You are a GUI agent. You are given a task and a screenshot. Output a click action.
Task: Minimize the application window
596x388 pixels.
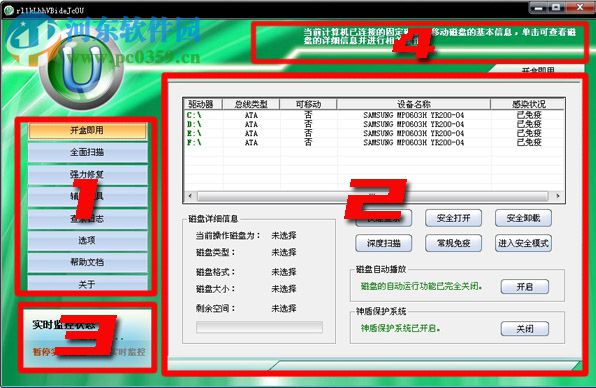538,7
